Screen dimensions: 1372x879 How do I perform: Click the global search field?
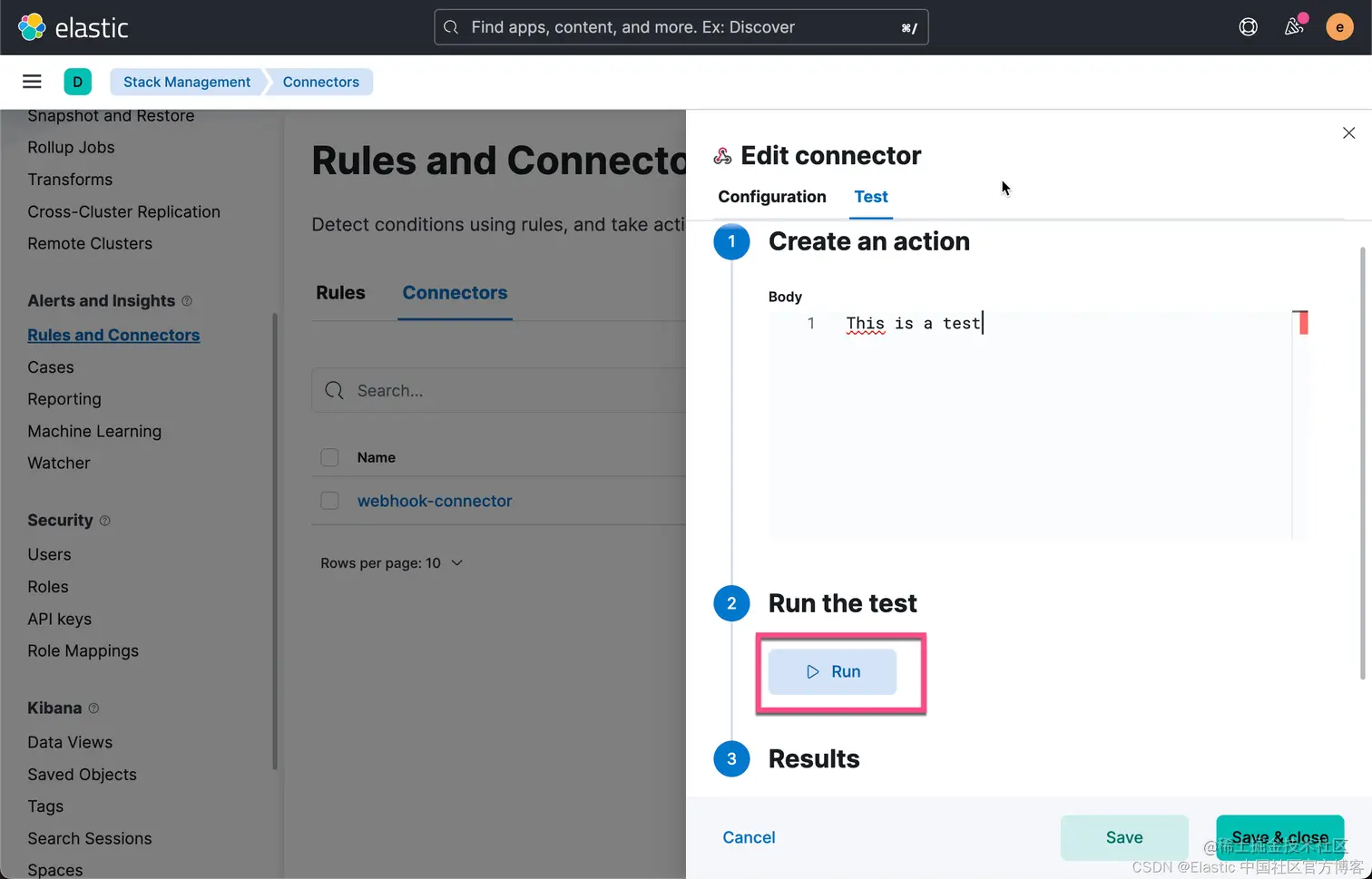(681, 27)
